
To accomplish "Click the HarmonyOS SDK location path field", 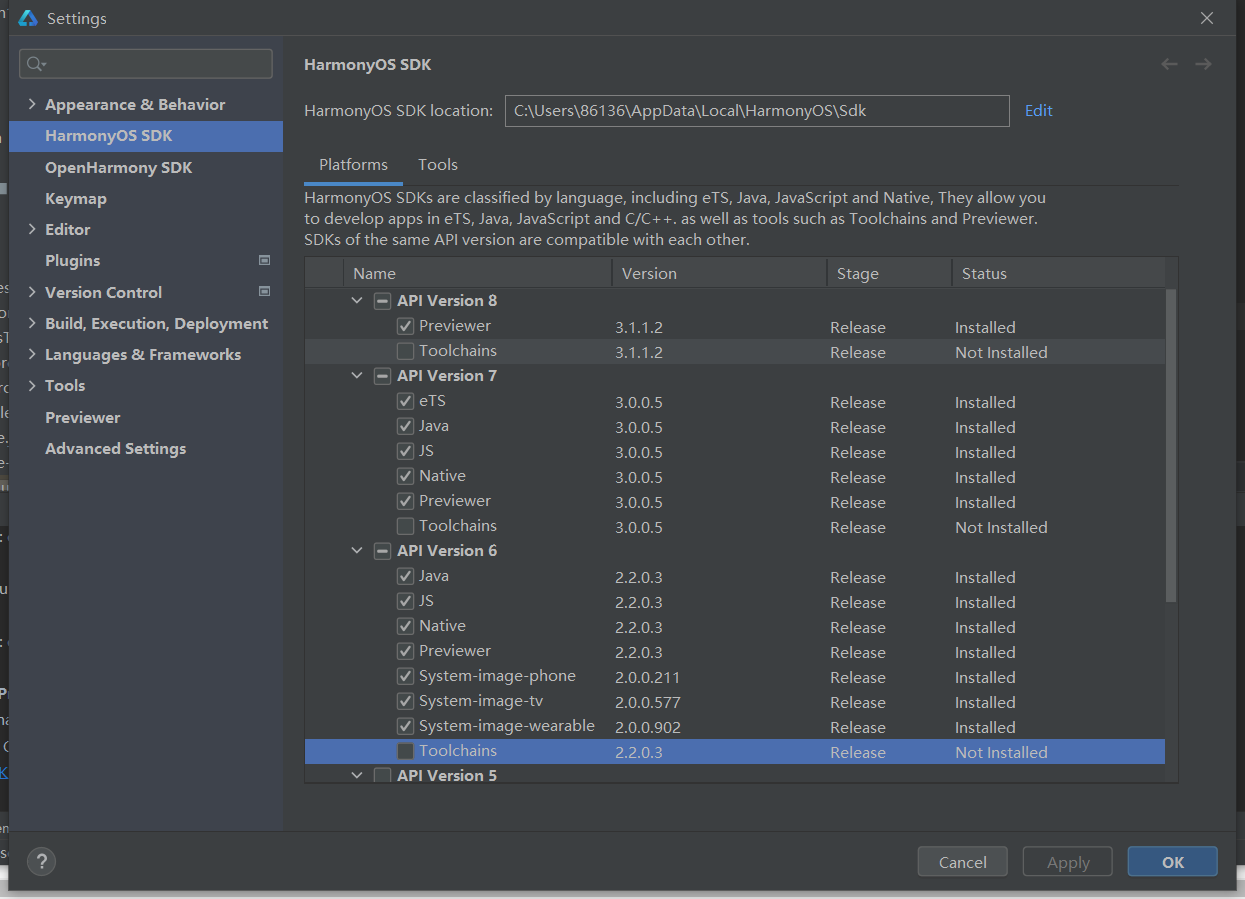I will (757, 111).
